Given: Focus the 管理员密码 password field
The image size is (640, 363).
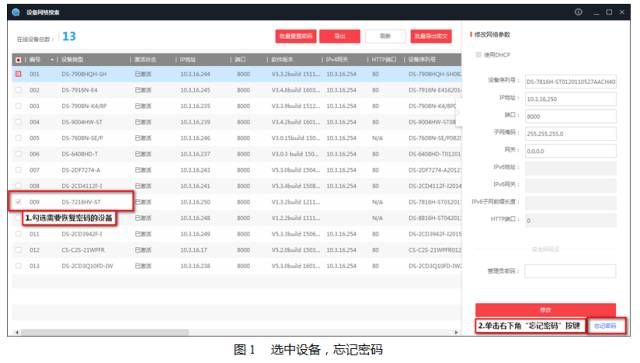Looking at the screenshot, I should click(570, 271).
